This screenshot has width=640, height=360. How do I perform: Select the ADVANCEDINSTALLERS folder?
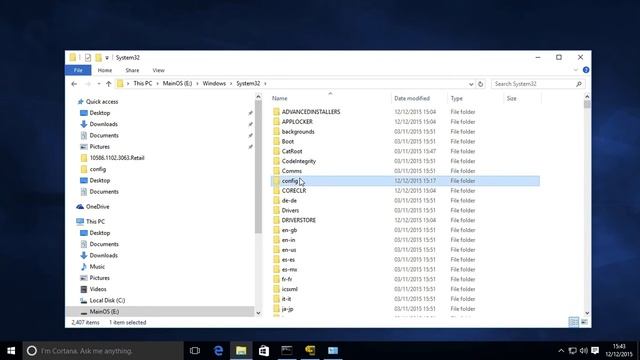click(x=311, y=112)
